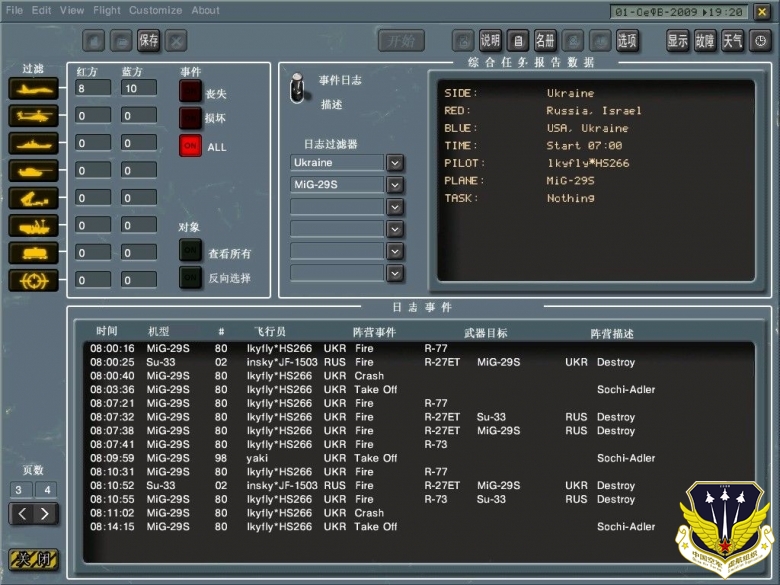Open the sixth log filter dropdown

[x=395, y=273]
